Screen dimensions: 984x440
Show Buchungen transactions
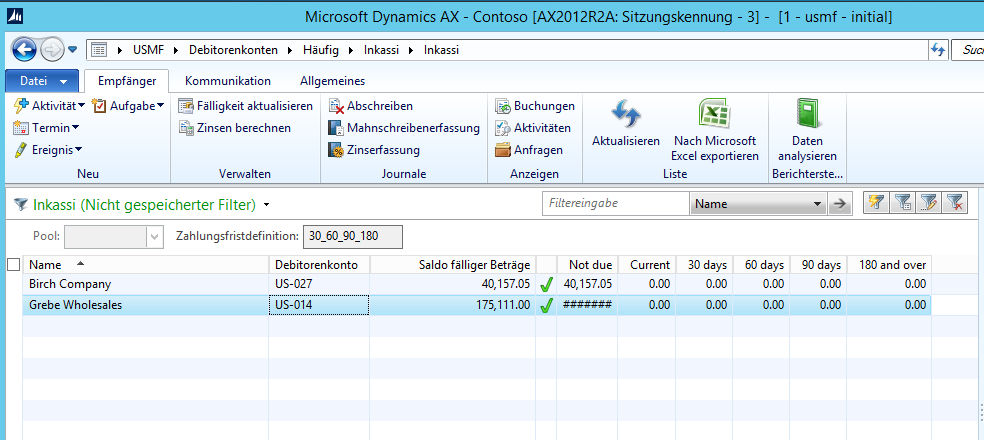504,106
